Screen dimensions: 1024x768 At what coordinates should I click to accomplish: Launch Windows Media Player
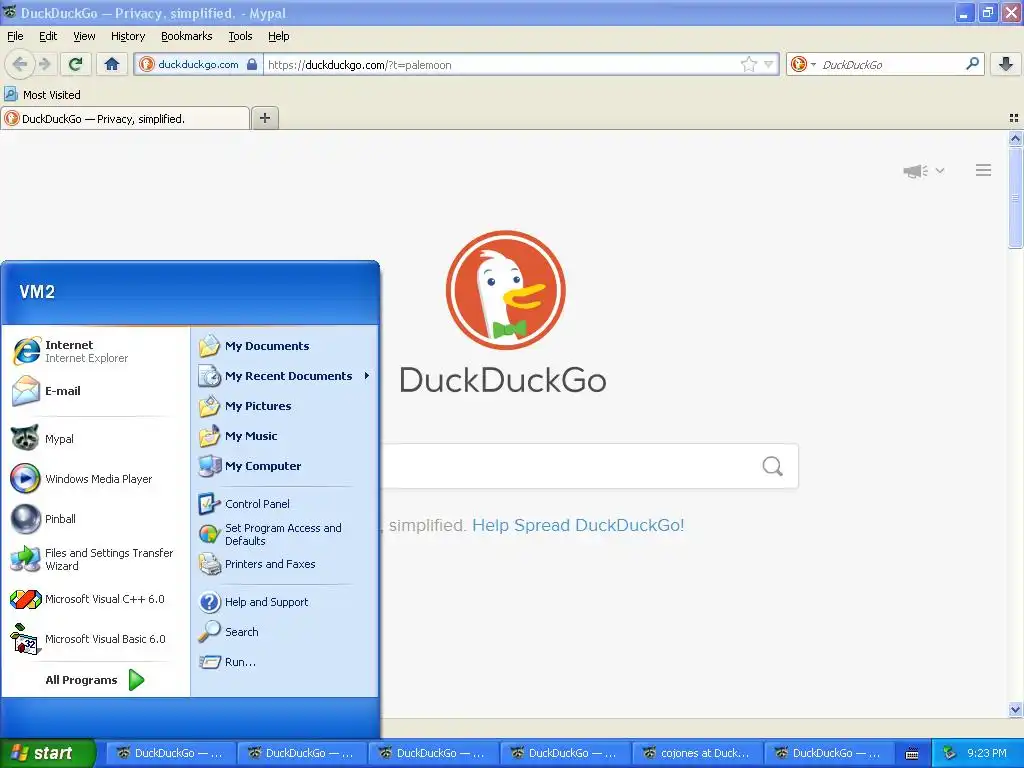pyautogui.click(x=93, y=479)
